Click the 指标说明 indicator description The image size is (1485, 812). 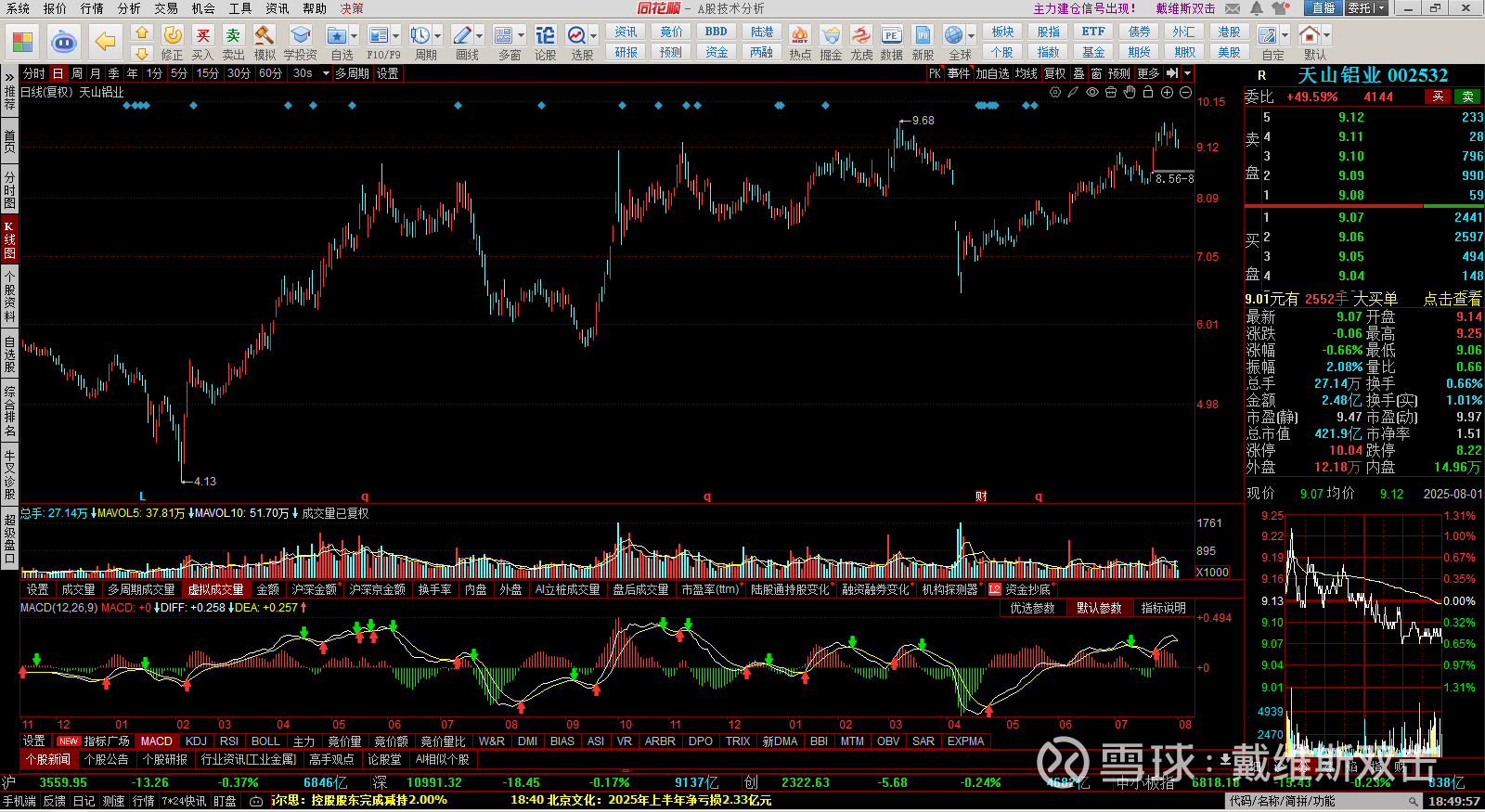1164,608
